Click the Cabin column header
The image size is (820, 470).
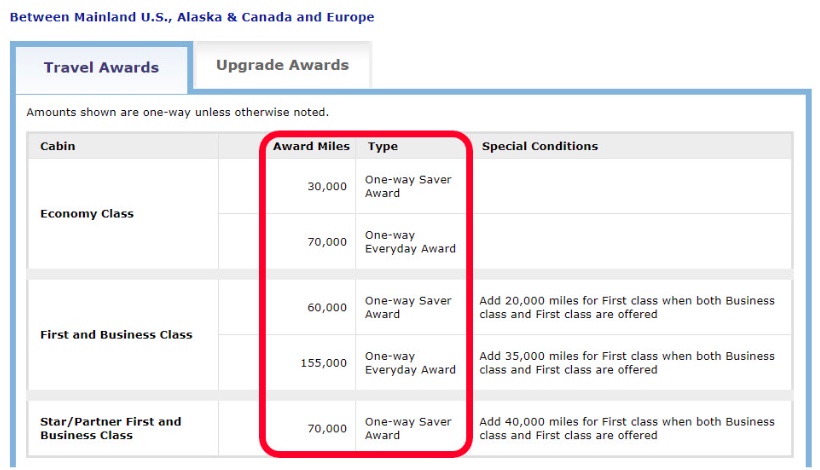point(58,146)
